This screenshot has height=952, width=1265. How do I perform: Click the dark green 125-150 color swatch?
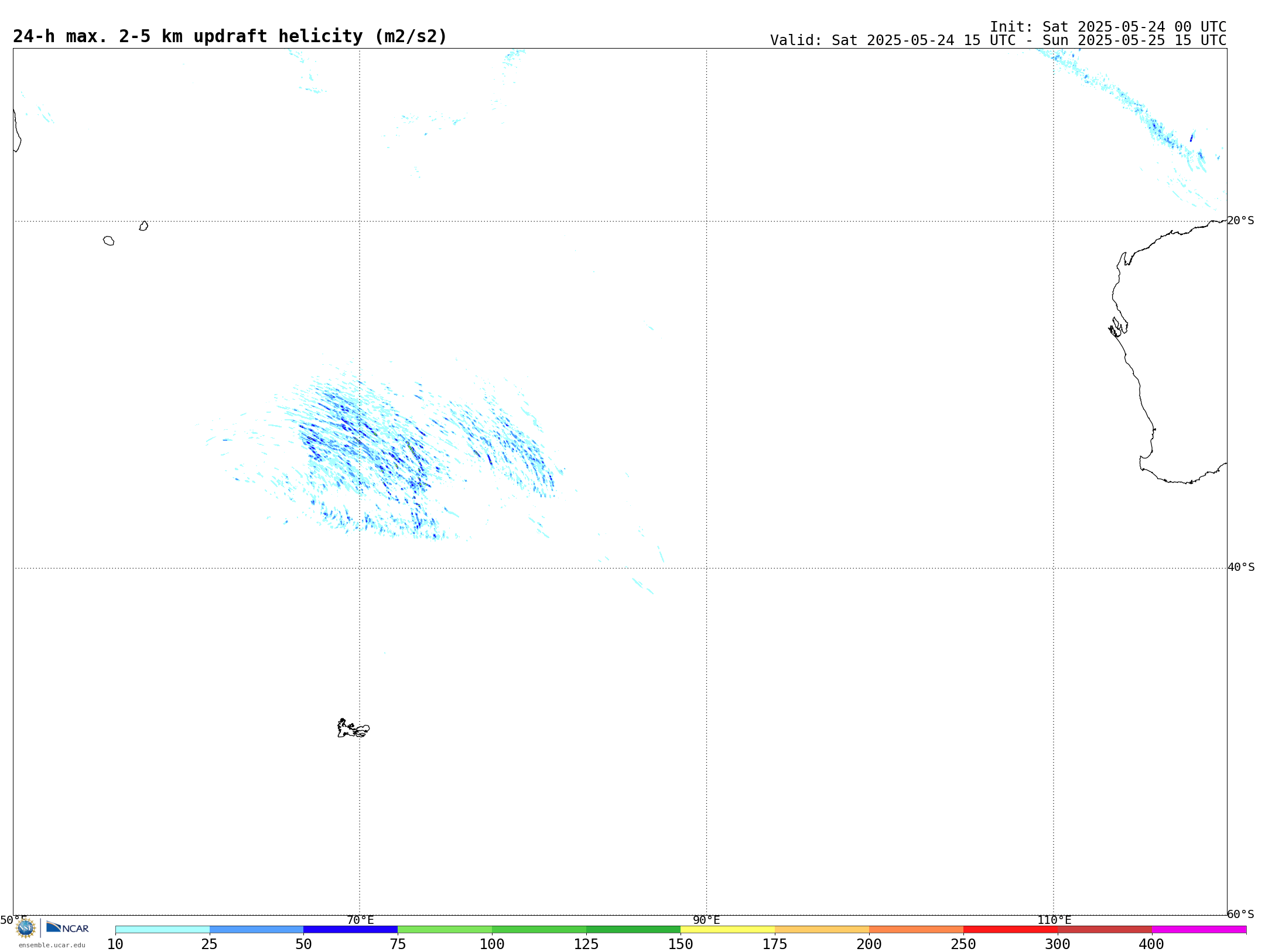click(634, 930)
